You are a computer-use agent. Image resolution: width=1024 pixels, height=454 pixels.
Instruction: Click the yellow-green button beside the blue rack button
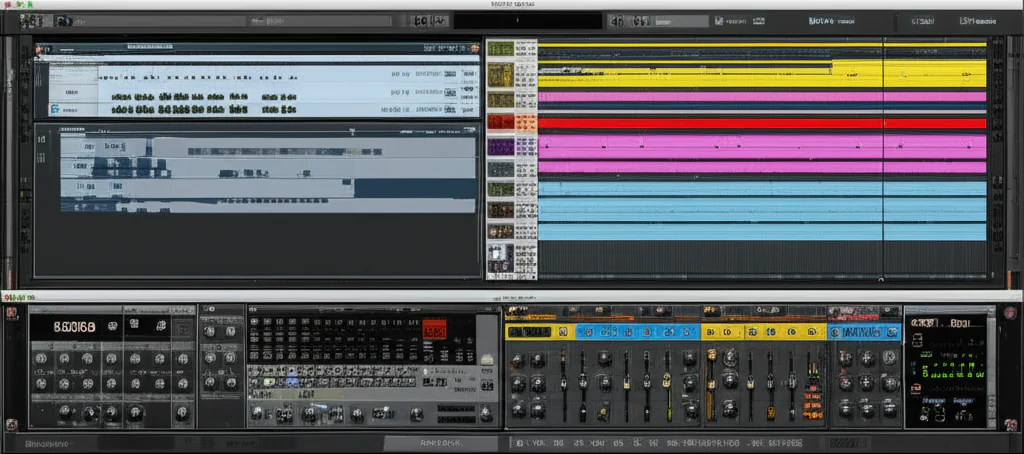tap(269, 382)
